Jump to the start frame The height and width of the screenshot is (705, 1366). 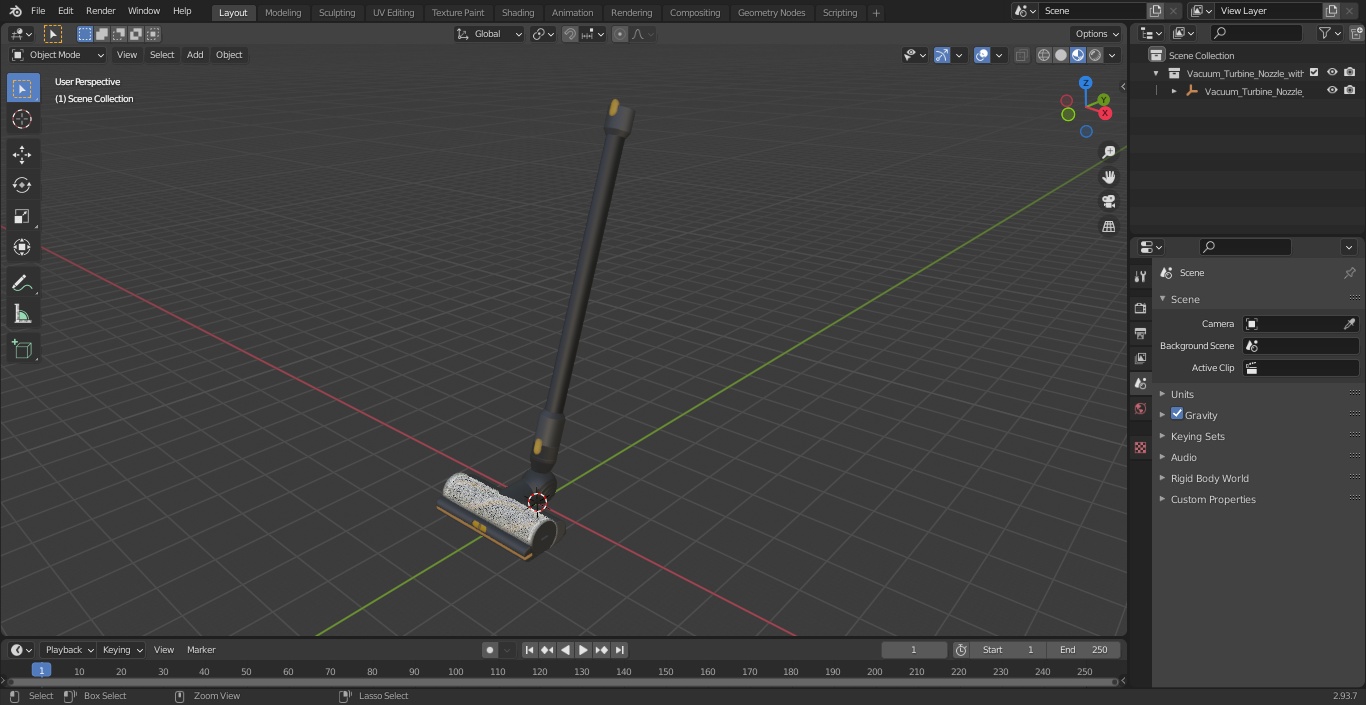coord(529,650)
